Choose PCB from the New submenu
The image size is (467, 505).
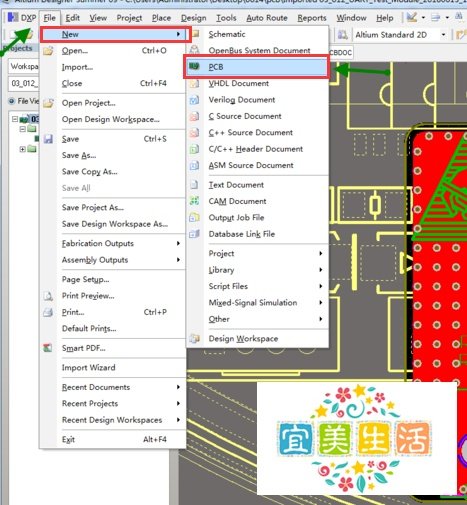(257, 67)
